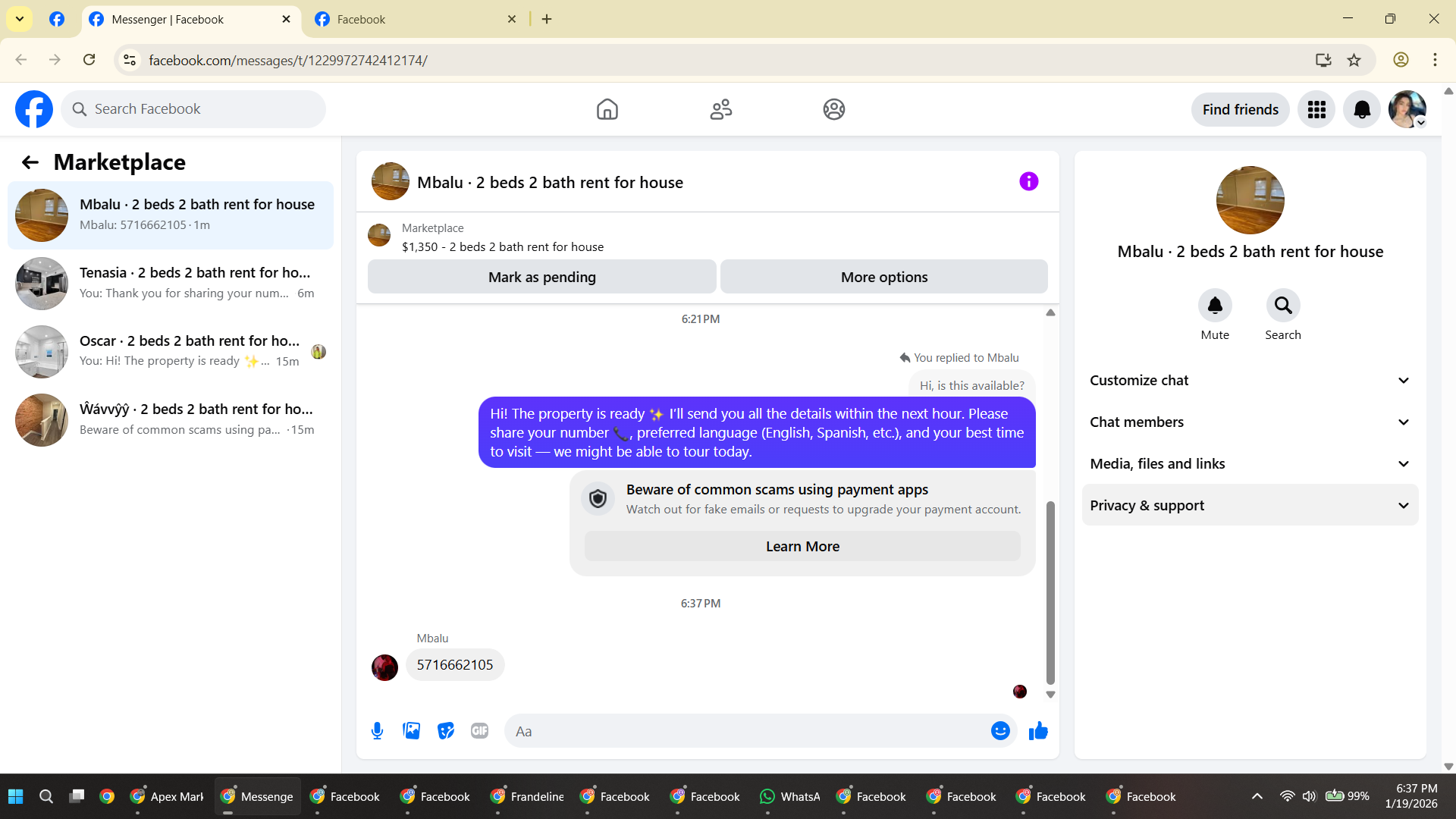Open the Facebook notifications bell
Image resolution: width=1456 pixels, height=819 pixels.
point(1362,110)
